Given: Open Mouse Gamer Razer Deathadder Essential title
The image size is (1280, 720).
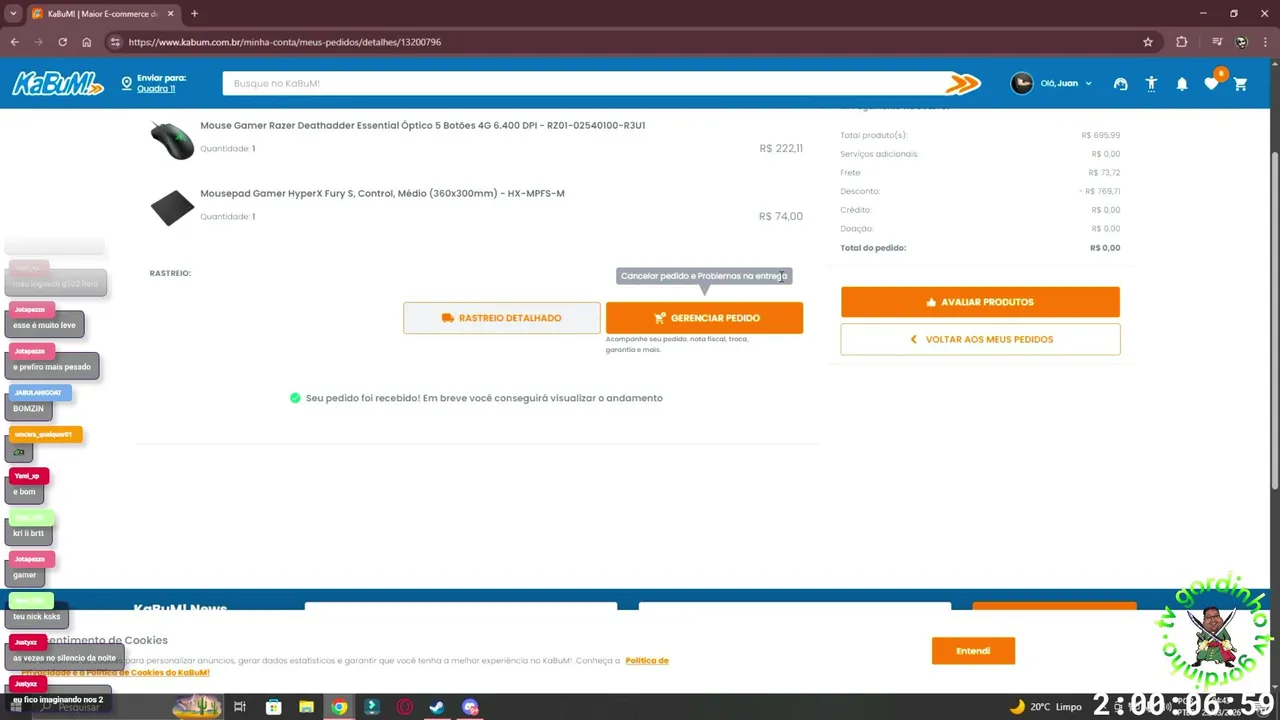Looking at the screenshot, I should pyautogui.click(x=423, y=126).
